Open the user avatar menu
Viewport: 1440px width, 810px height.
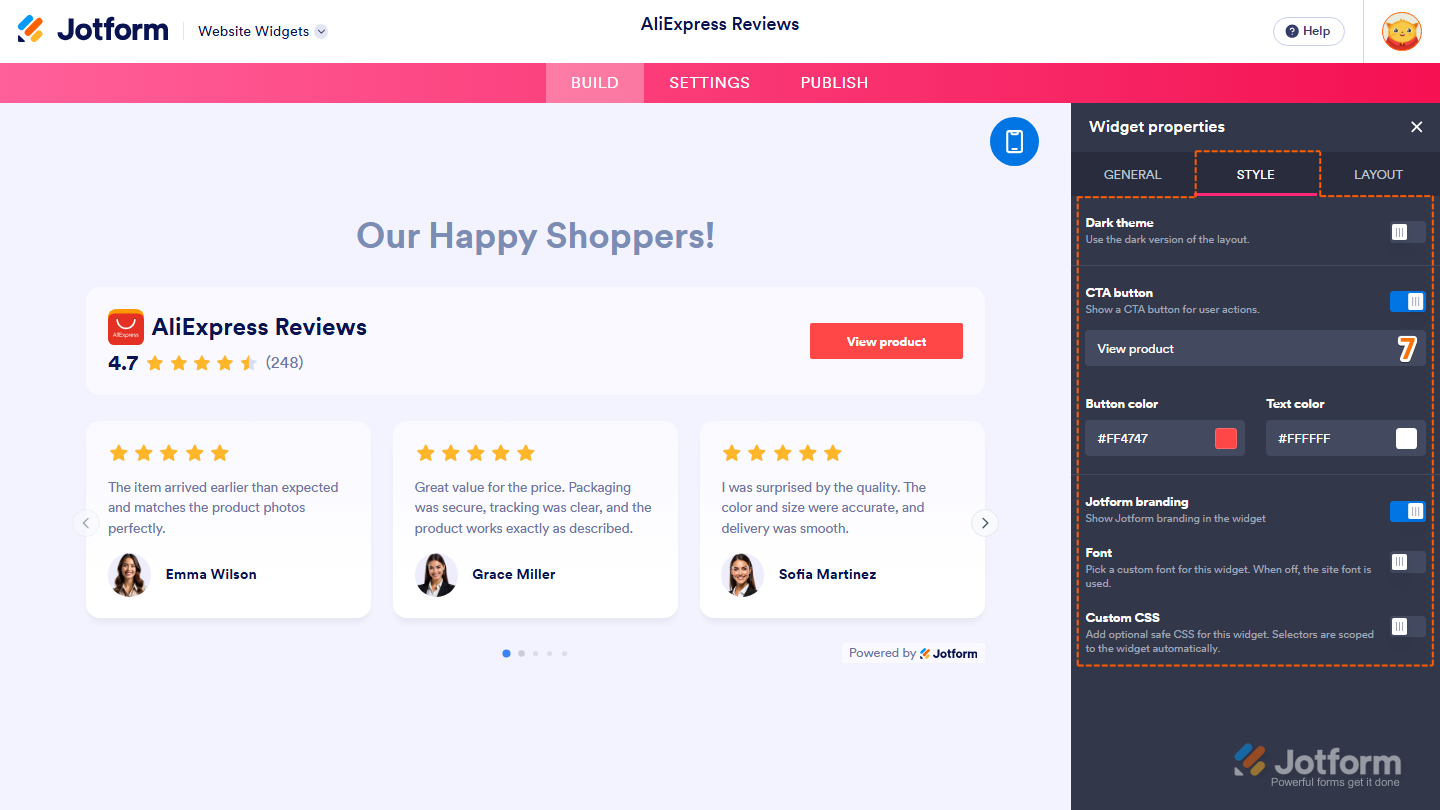1401,31
